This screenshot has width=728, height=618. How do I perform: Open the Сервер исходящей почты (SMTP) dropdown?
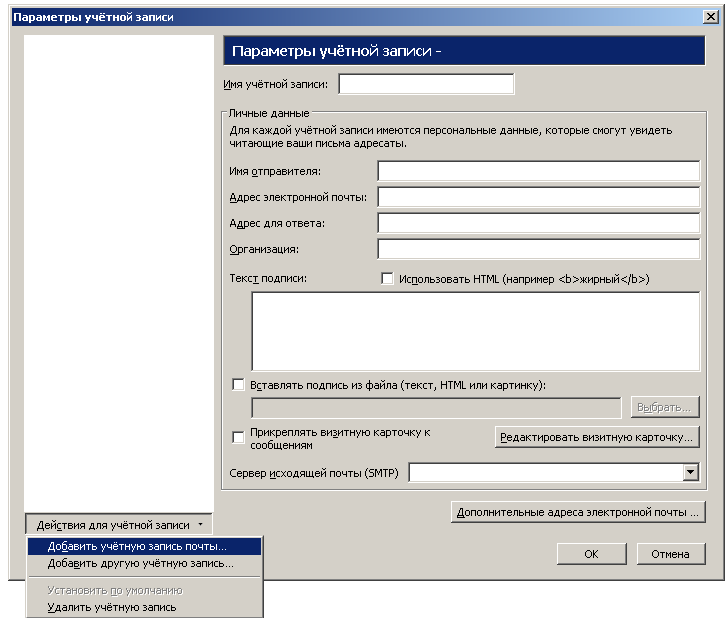pos(690,473)
